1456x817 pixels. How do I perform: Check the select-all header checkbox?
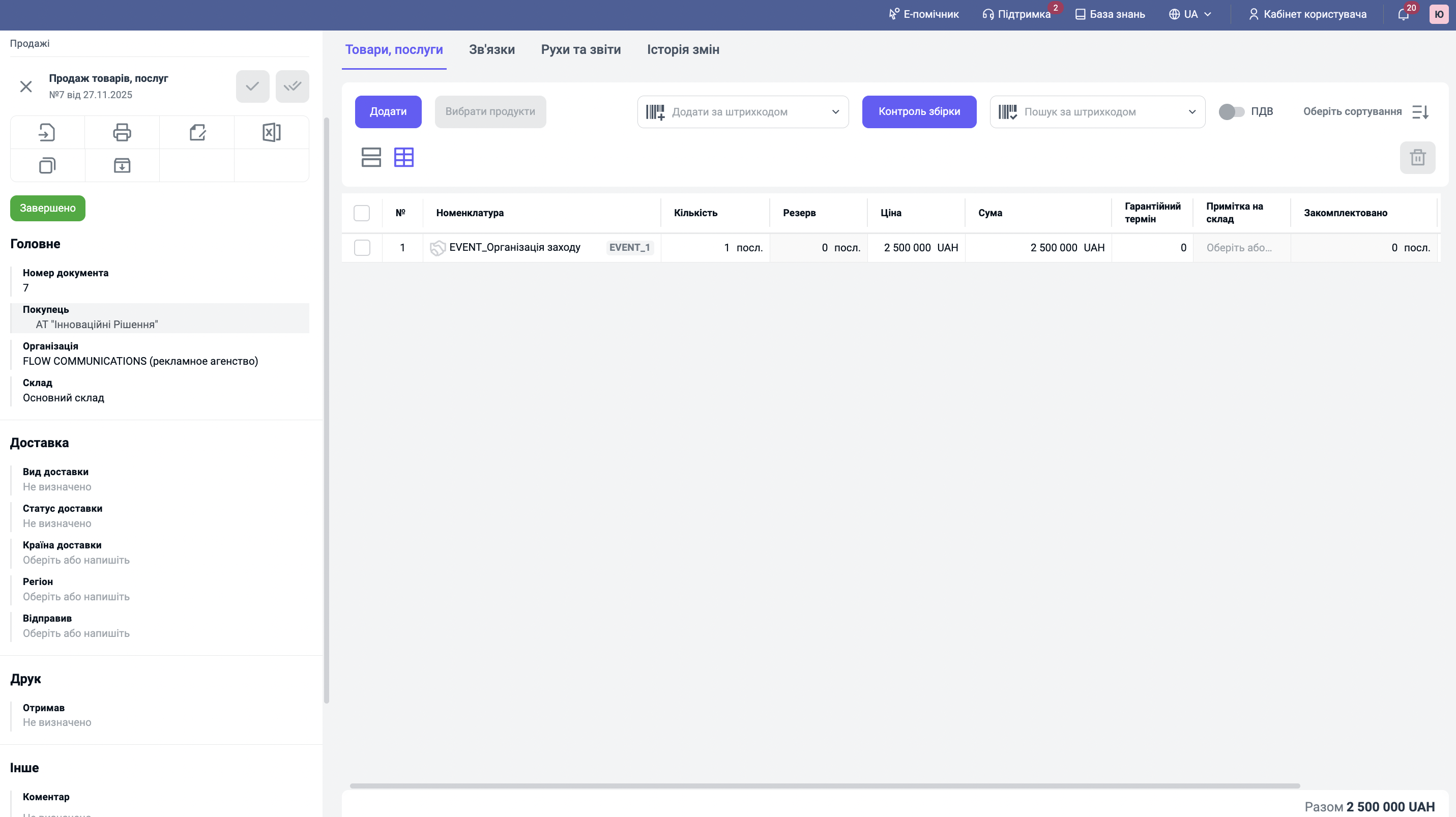362,213
